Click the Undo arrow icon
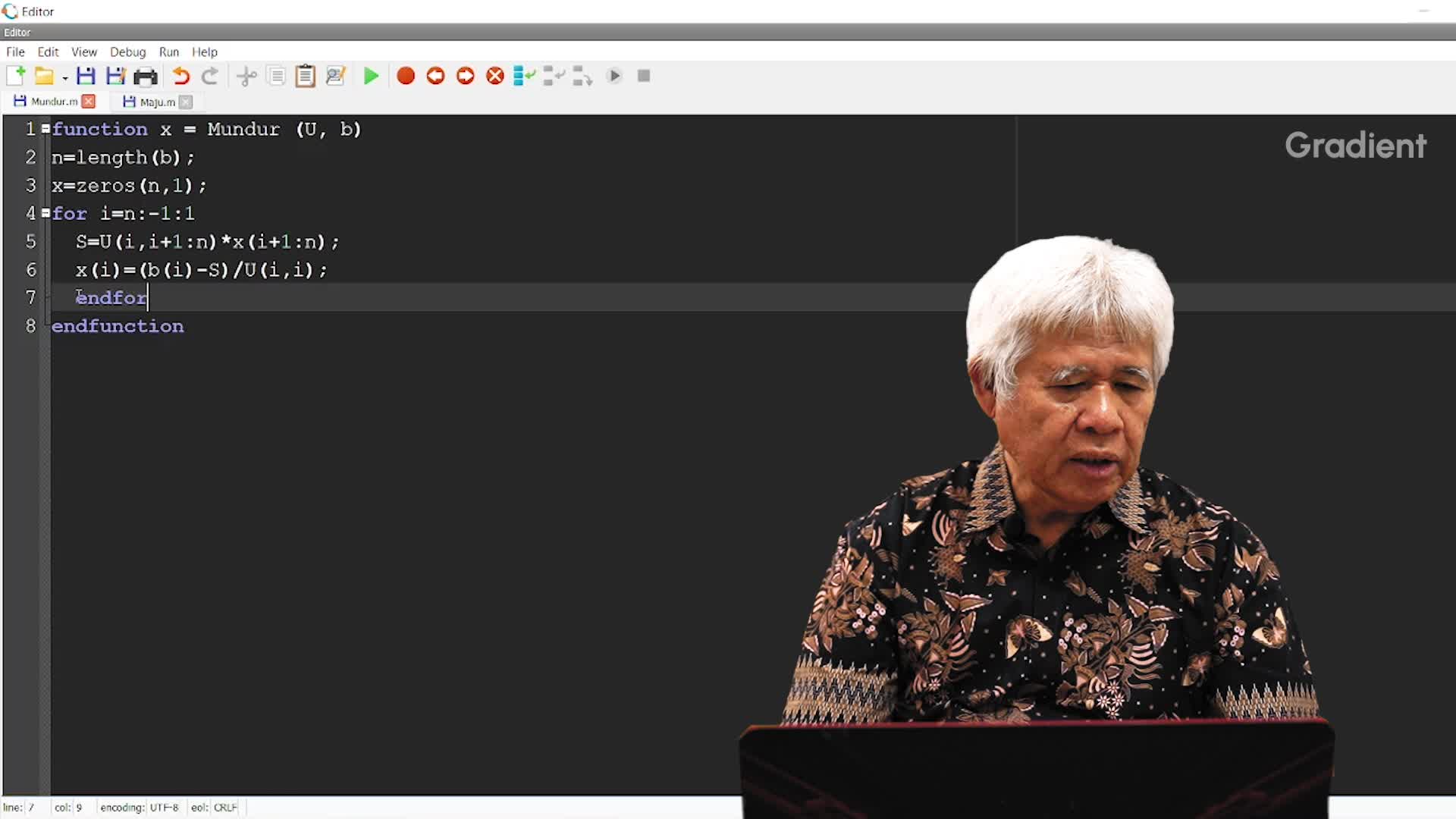 tap(180, 75)
